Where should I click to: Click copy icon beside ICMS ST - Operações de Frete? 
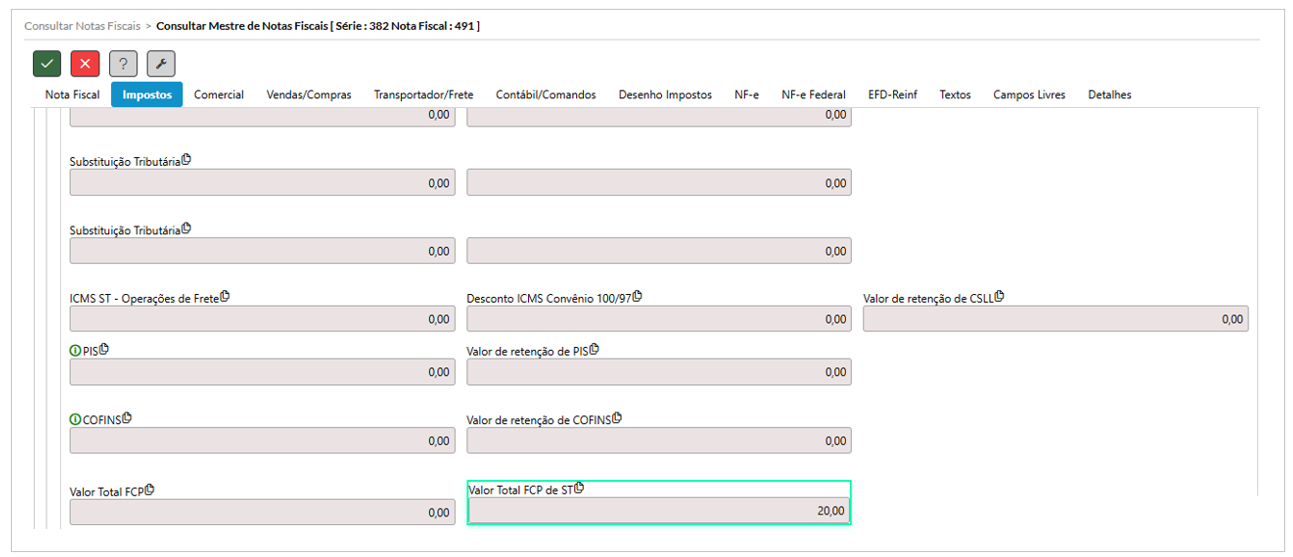[225, 296]
